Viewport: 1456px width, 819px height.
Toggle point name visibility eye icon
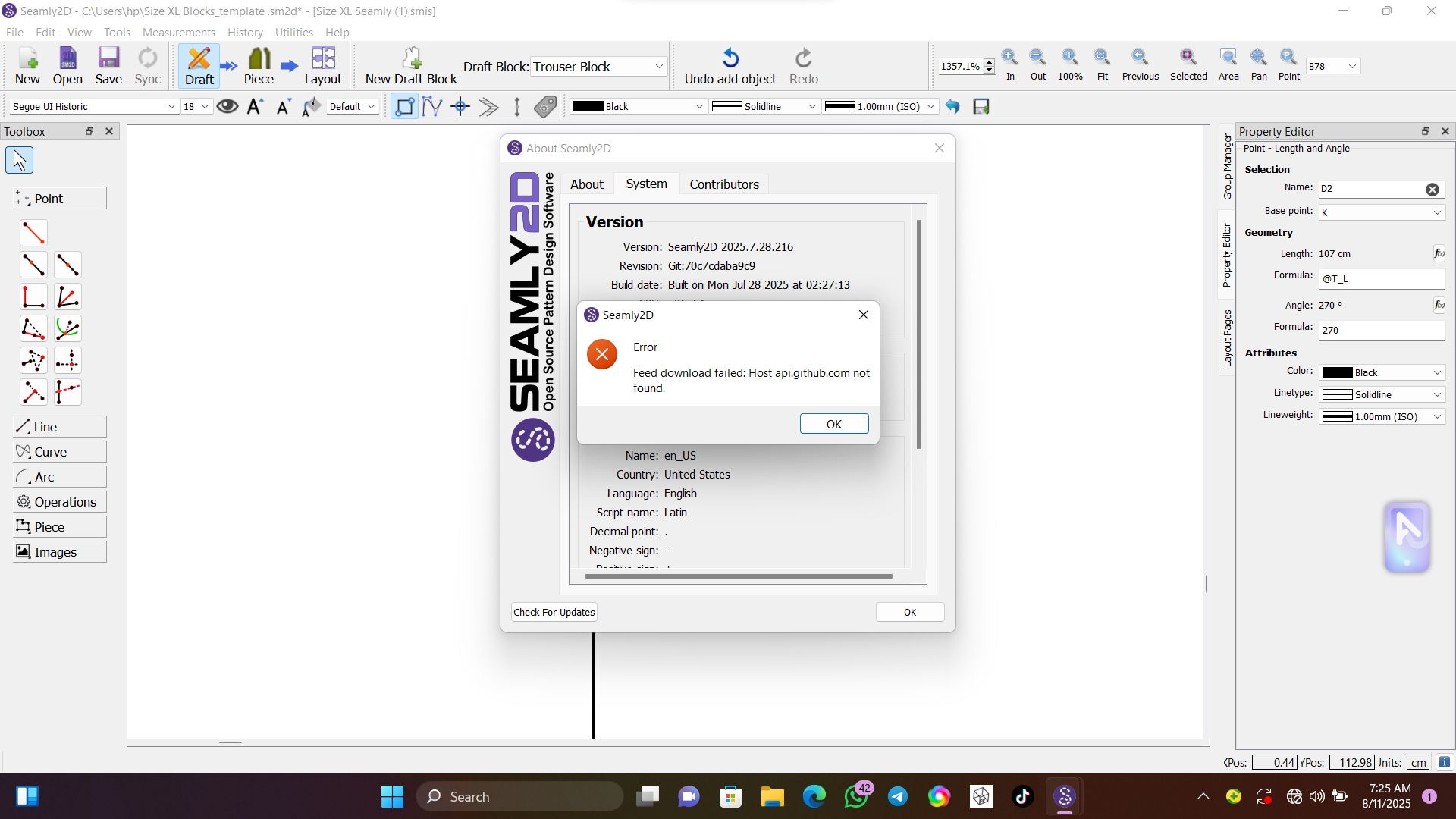227,106
